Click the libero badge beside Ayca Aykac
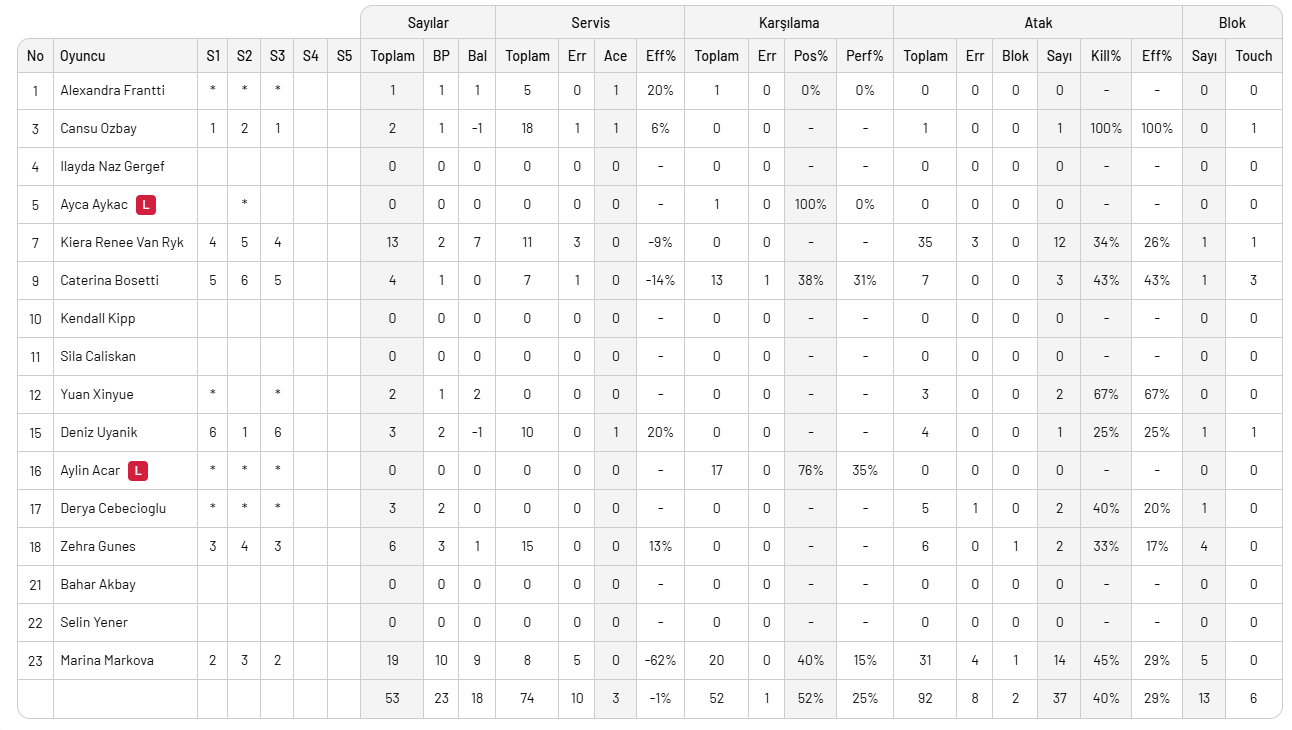This screenshot has width=1292, height=730. 147,205
